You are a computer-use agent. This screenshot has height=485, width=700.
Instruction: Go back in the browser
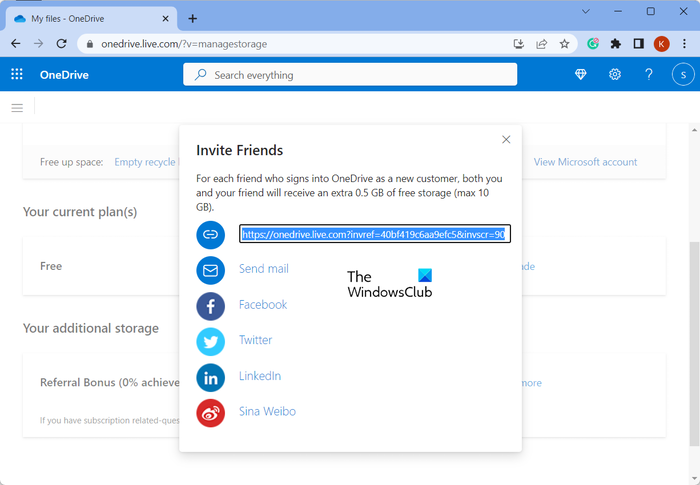(16, 44)
